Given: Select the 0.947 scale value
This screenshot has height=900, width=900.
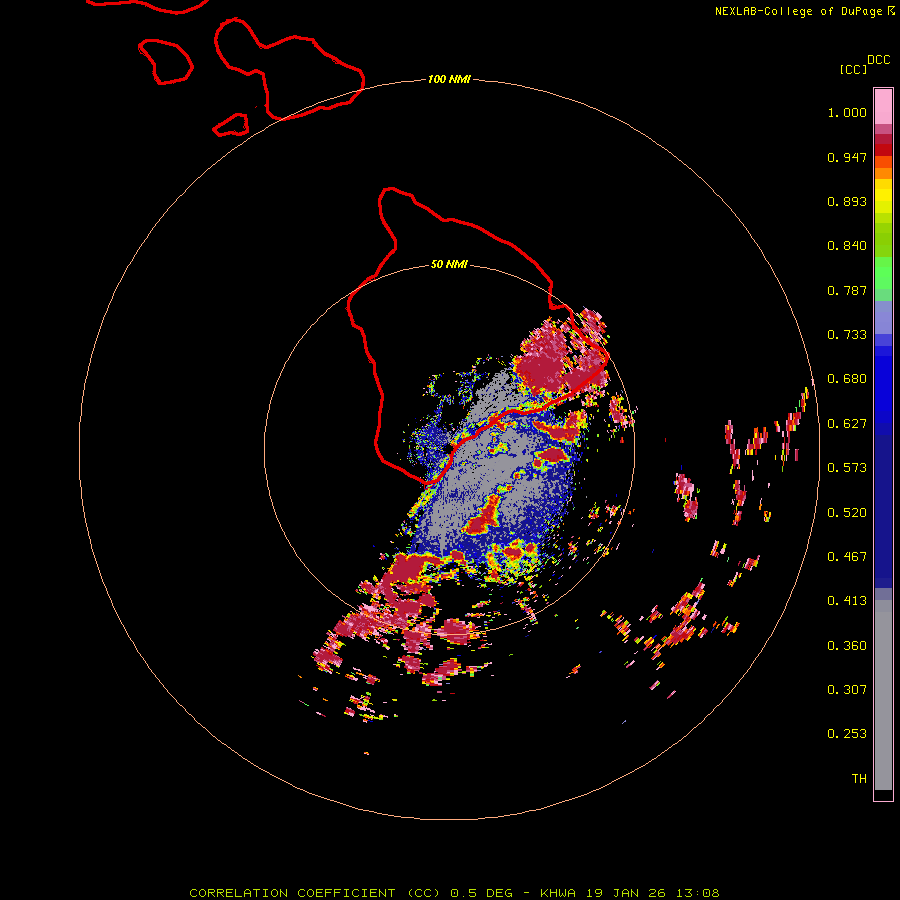Looking at the screenshot, I should coord(847,157).
